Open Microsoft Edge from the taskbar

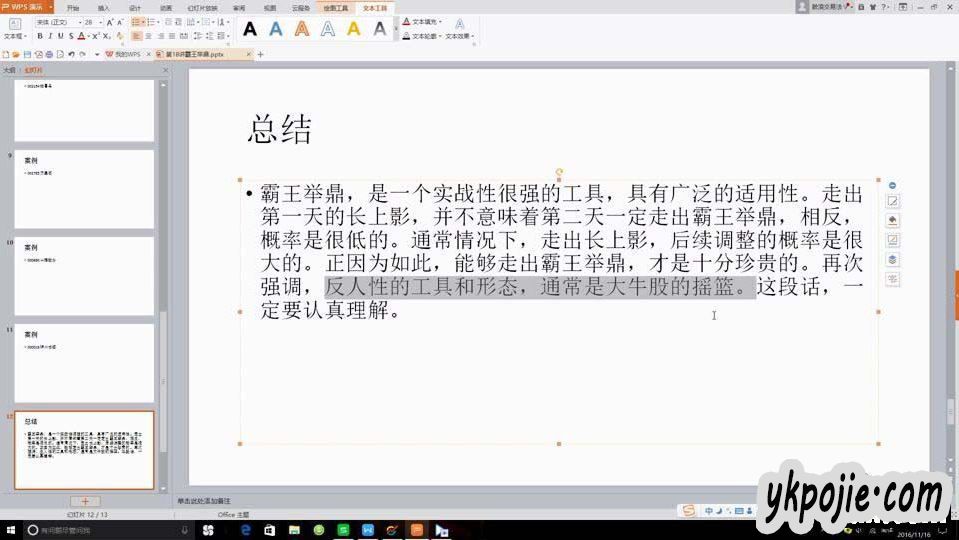(246, 530)
